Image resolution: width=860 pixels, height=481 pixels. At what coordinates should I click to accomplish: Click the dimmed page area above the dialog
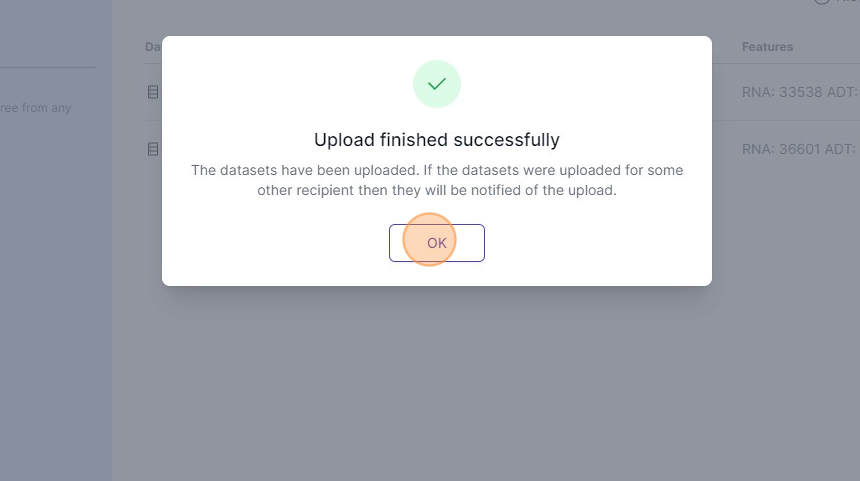tap(437, 17)
